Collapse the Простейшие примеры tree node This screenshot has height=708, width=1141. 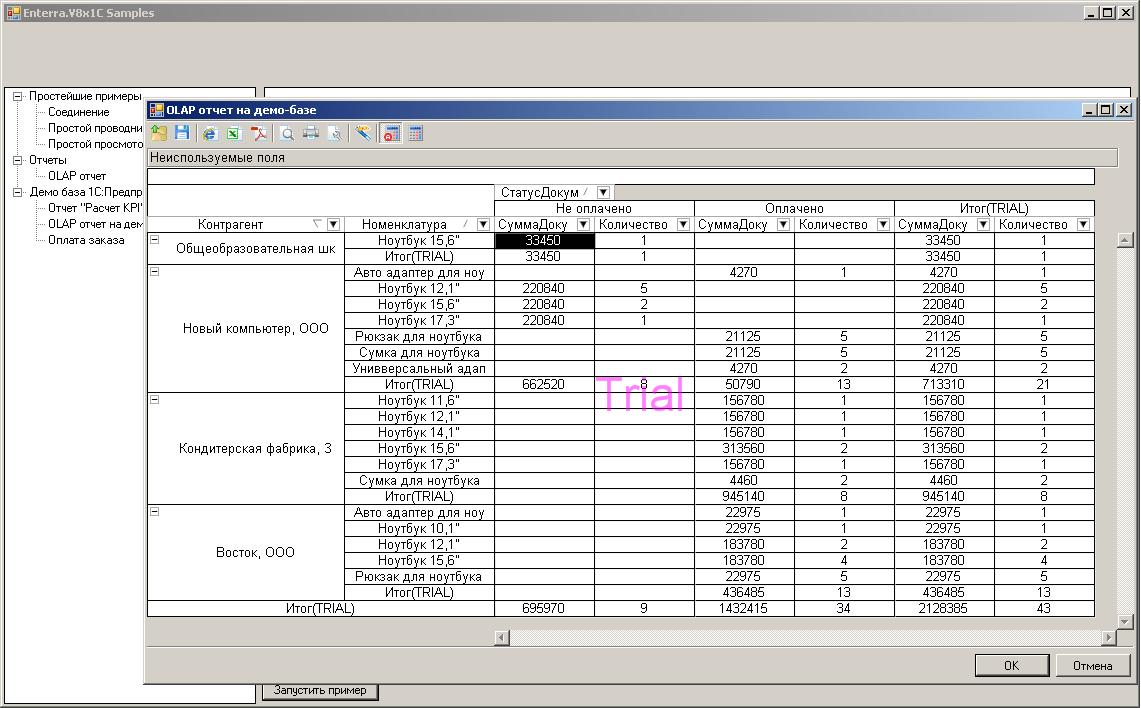[x=18, y=96]
